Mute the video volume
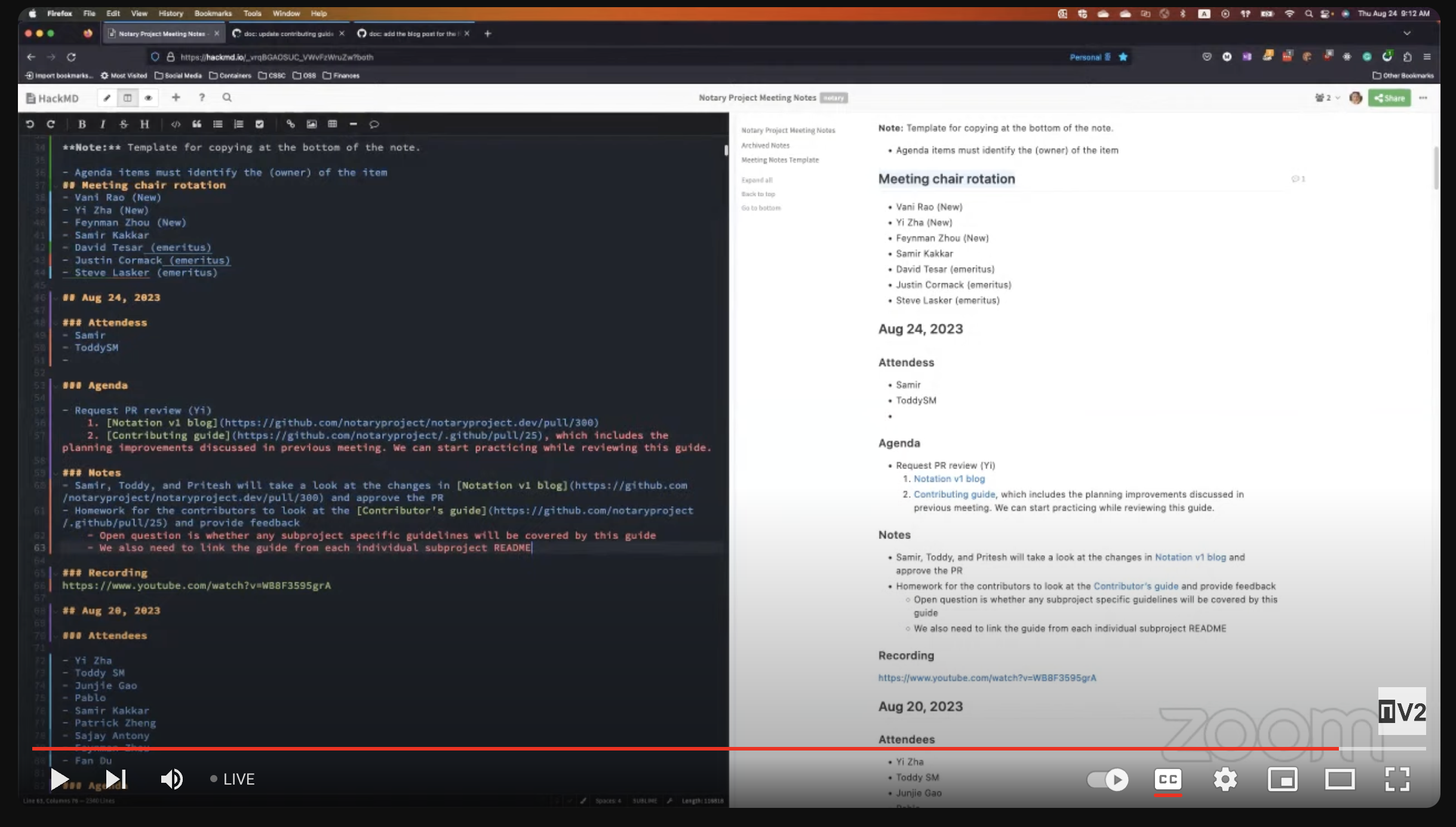The image size is (1456, 827). tap(171, 779)
